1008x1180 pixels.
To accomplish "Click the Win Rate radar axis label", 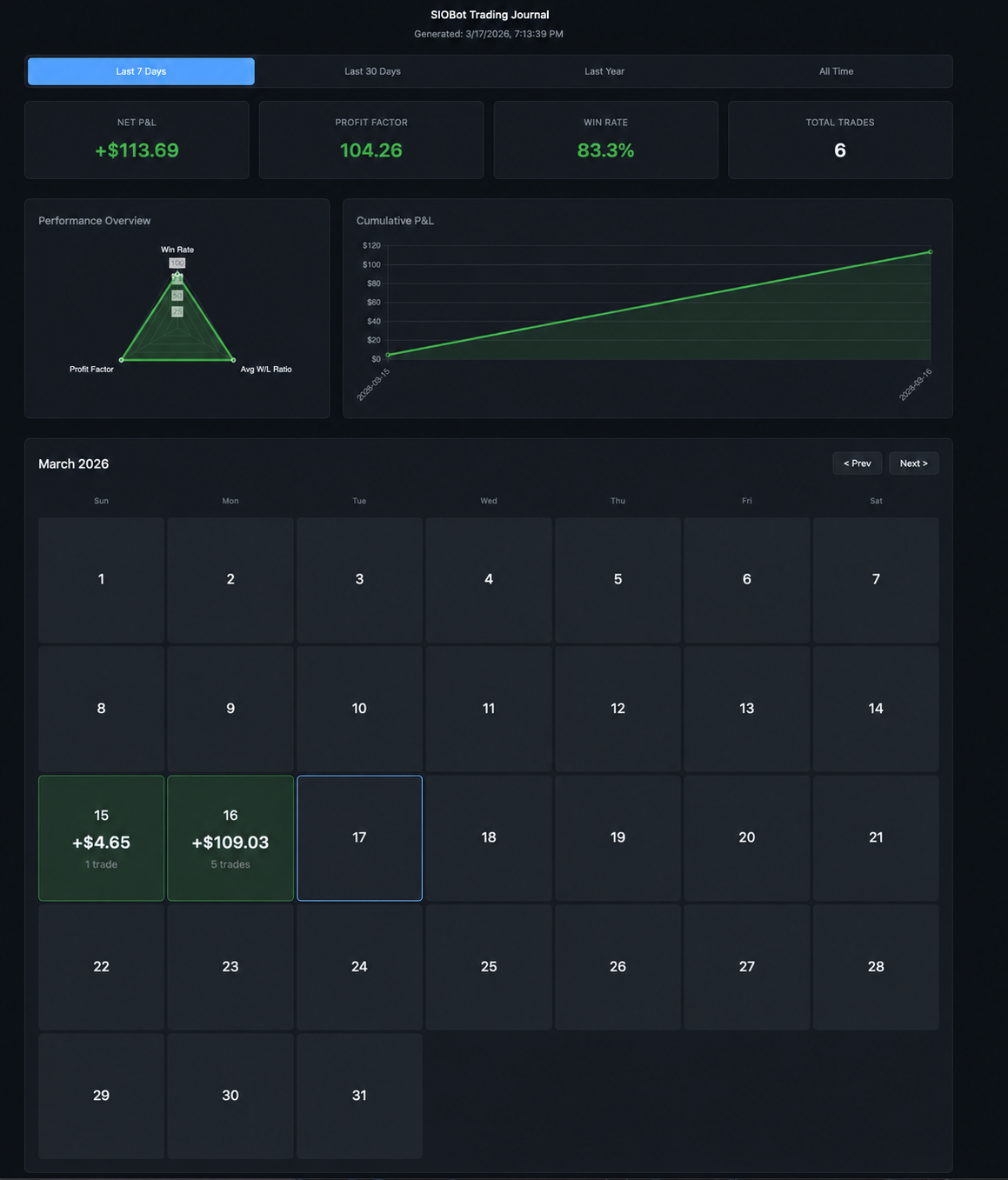I will click(x=177, y=250).
